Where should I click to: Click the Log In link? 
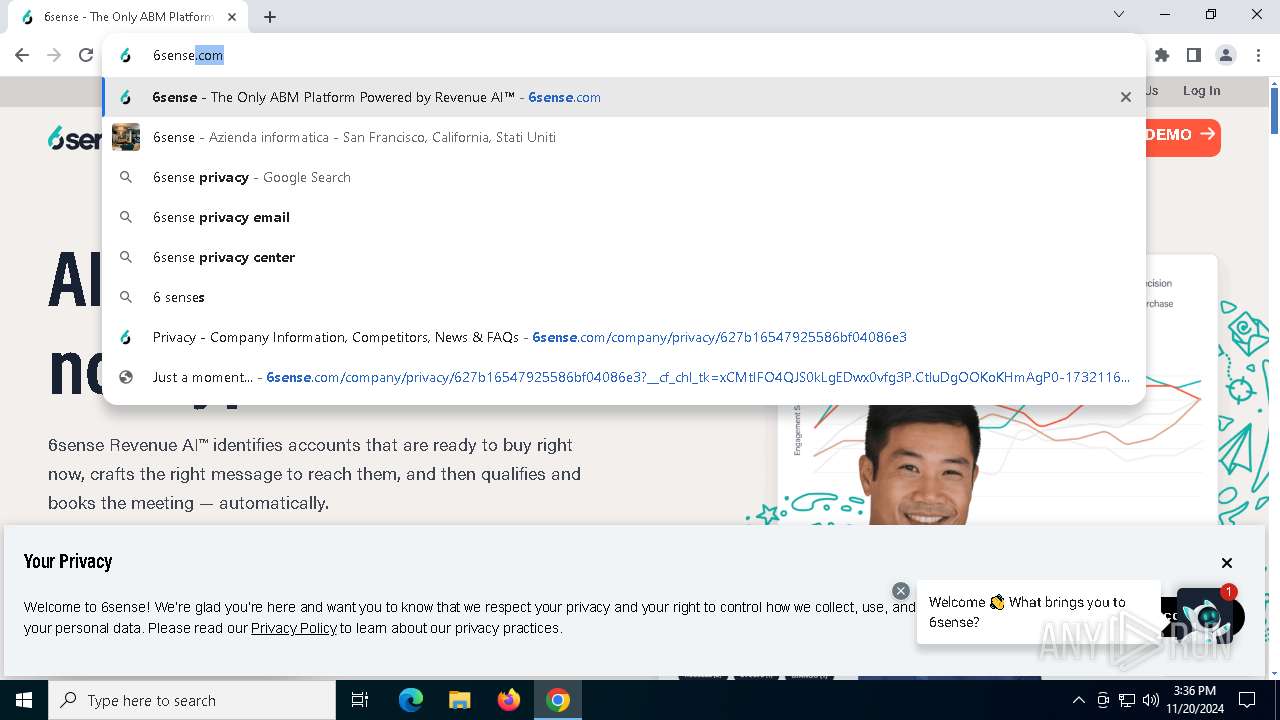1201,90
